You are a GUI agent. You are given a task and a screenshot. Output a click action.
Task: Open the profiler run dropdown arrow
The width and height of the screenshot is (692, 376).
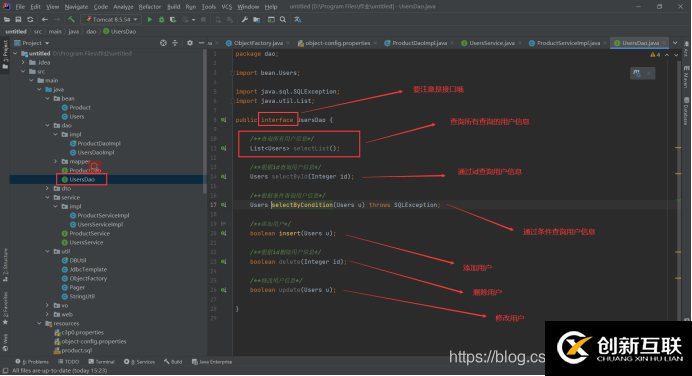pyautogui.click(x=193, y=19)
